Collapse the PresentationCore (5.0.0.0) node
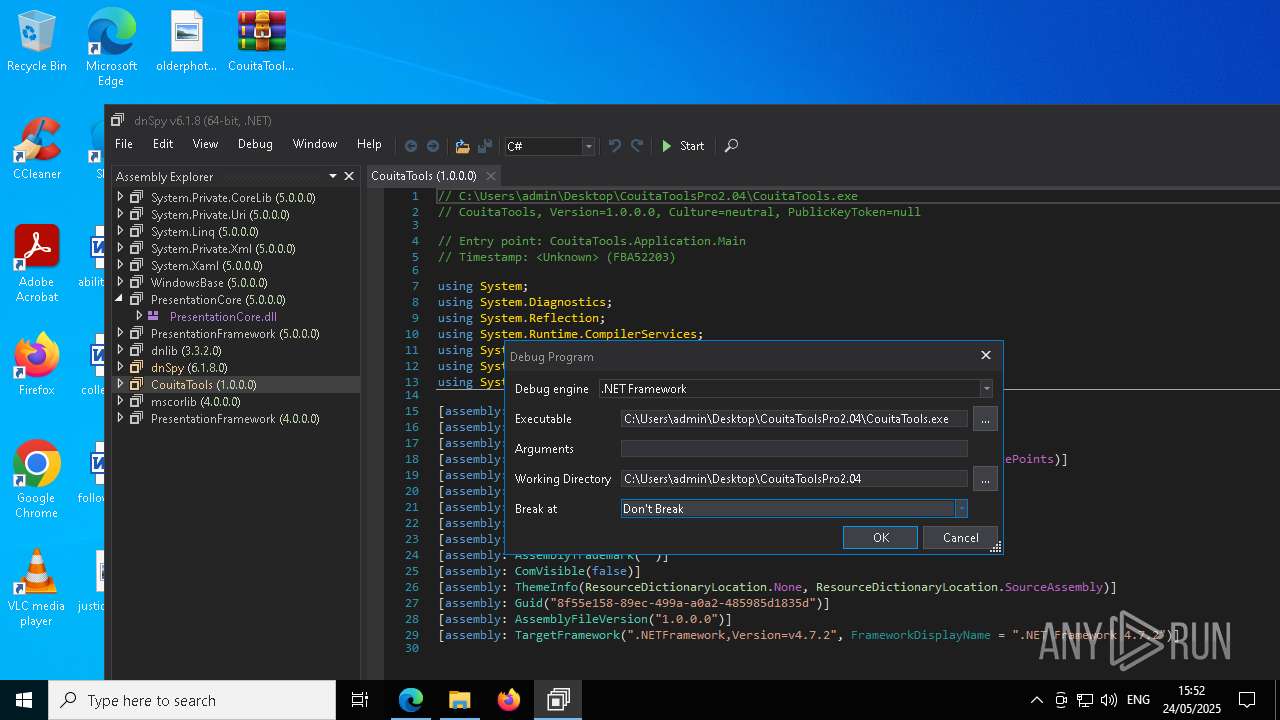The width and height of the screenshot is (1280, 720). point(120,300)
